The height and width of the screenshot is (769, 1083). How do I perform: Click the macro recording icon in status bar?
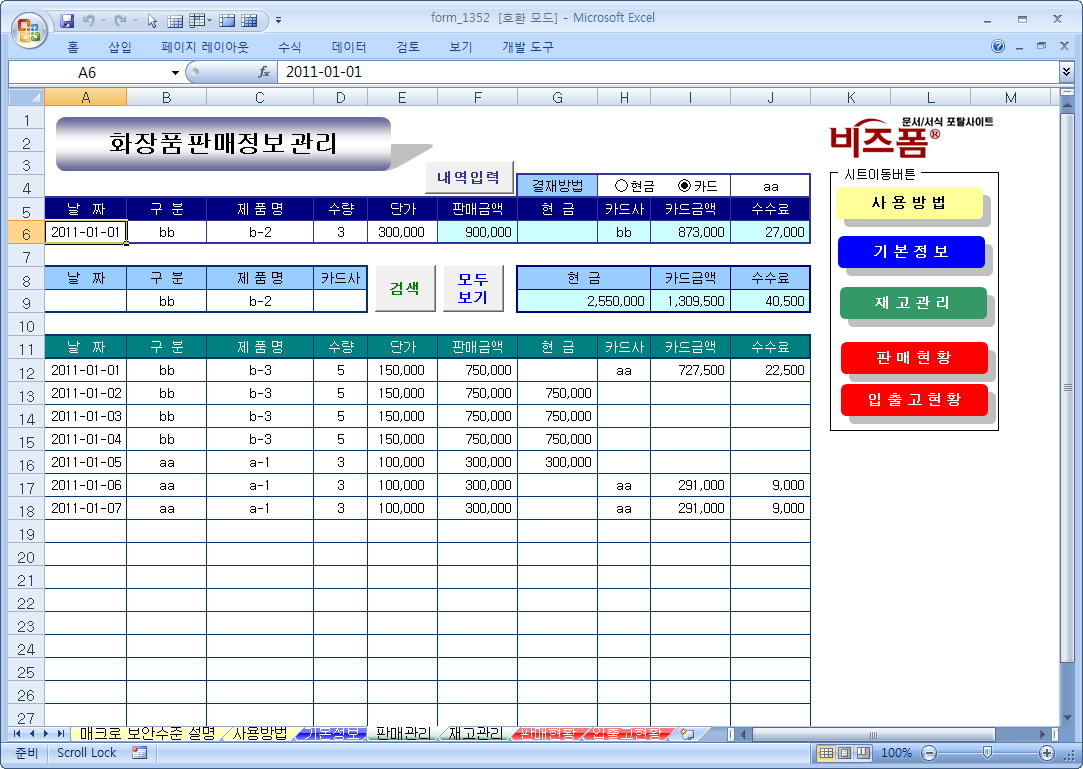click(x=139, y=753)
